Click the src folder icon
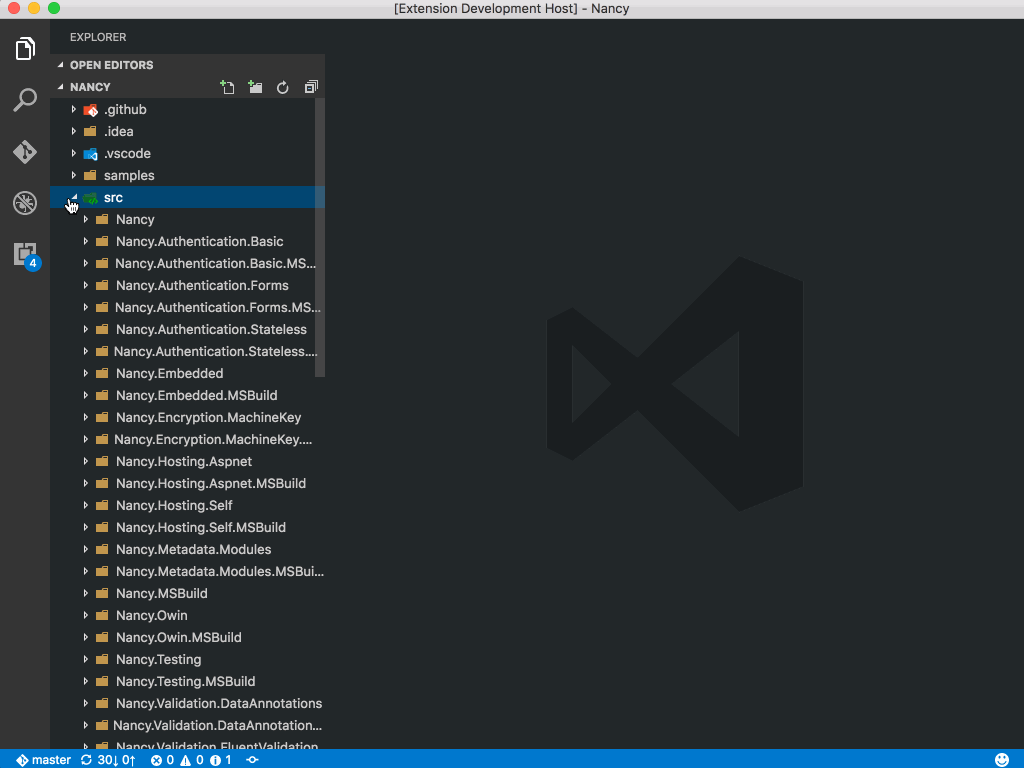 pos(91,197)
